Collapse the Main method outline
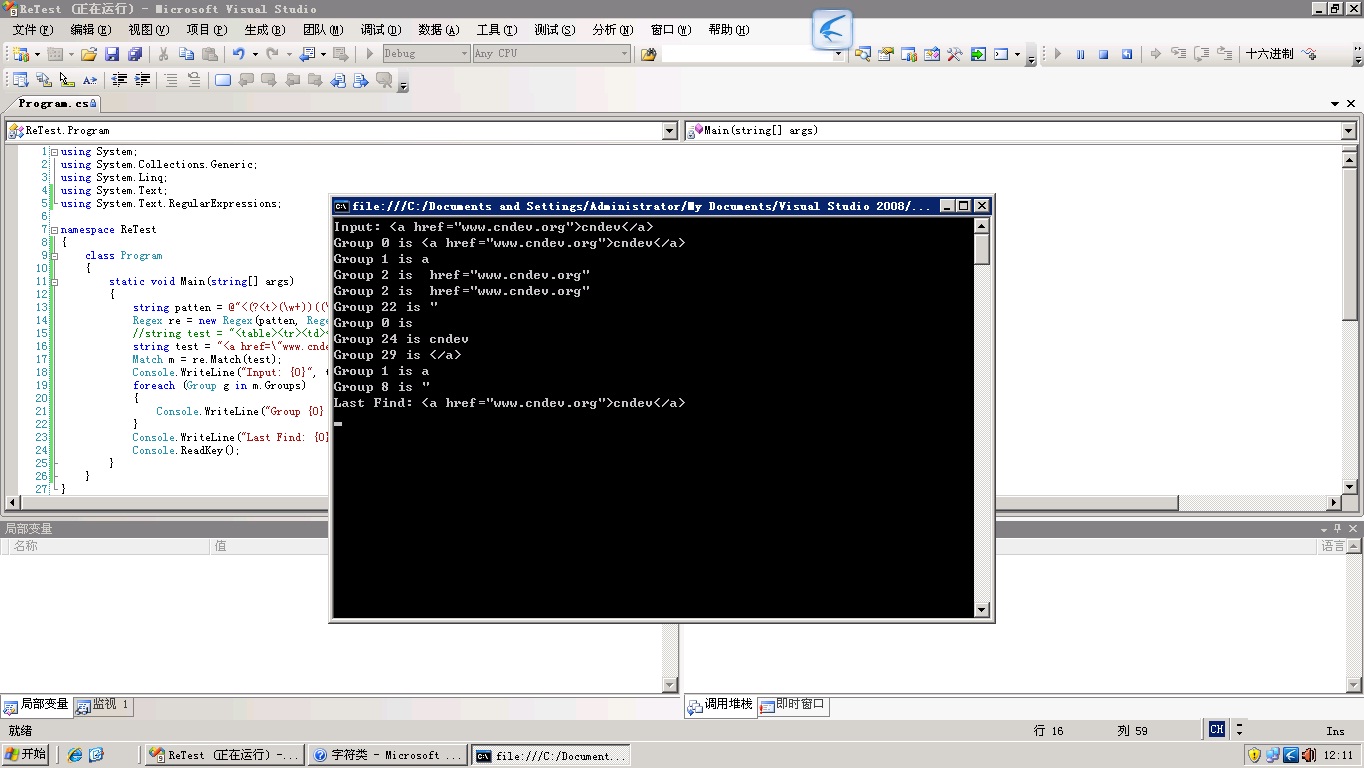 coord(54,282)
